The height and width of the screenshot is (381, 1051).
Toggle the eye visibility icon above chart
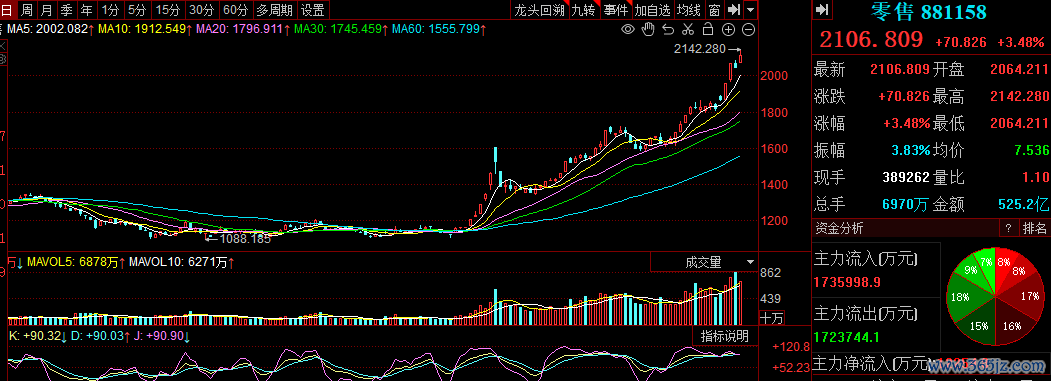628,29
